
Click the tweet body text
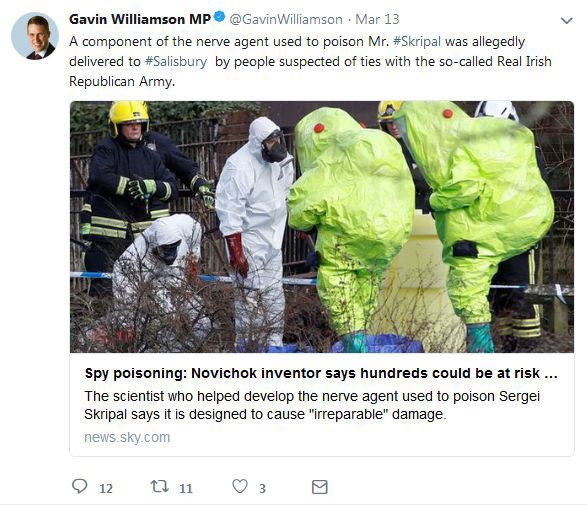point(310,61)
